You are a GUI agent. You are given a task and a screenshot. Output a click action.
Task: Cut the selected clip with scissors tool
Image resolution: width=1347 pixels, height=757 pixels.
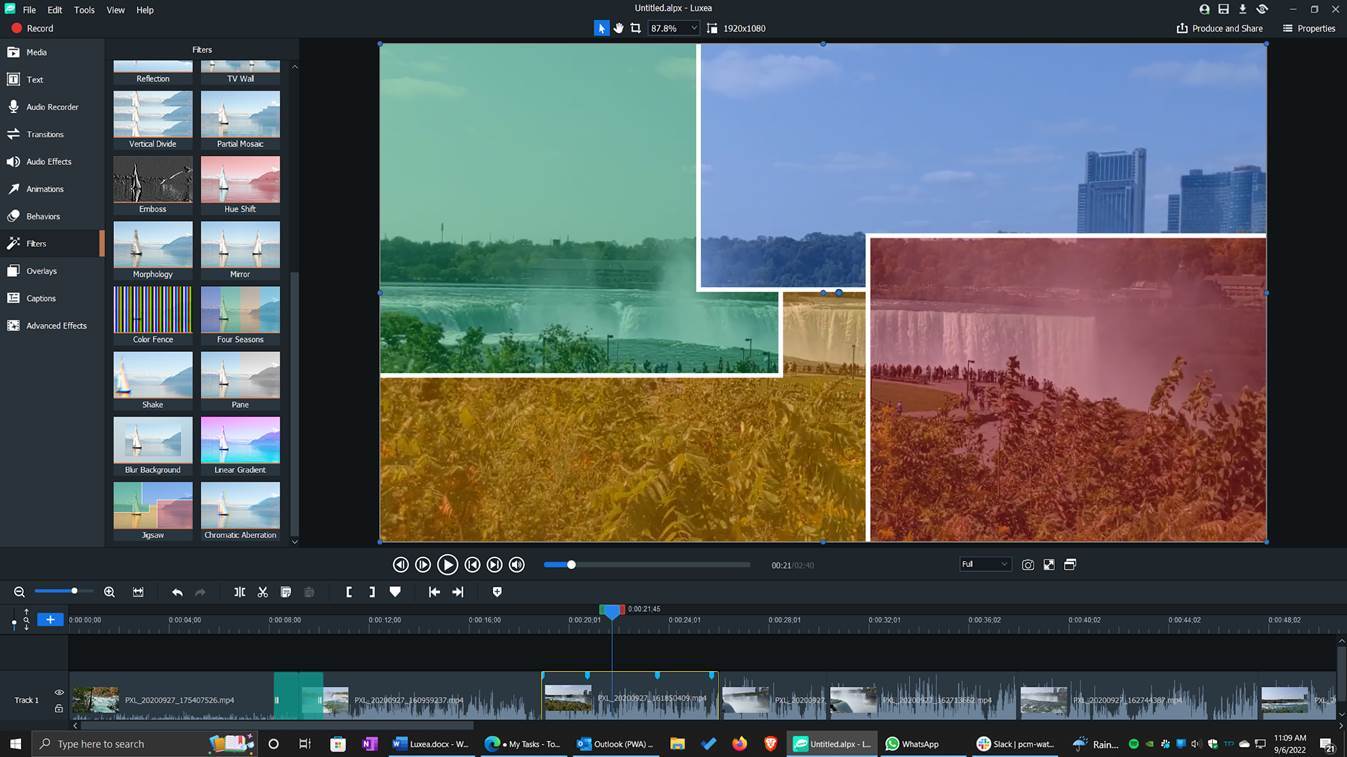click(263, 592)
